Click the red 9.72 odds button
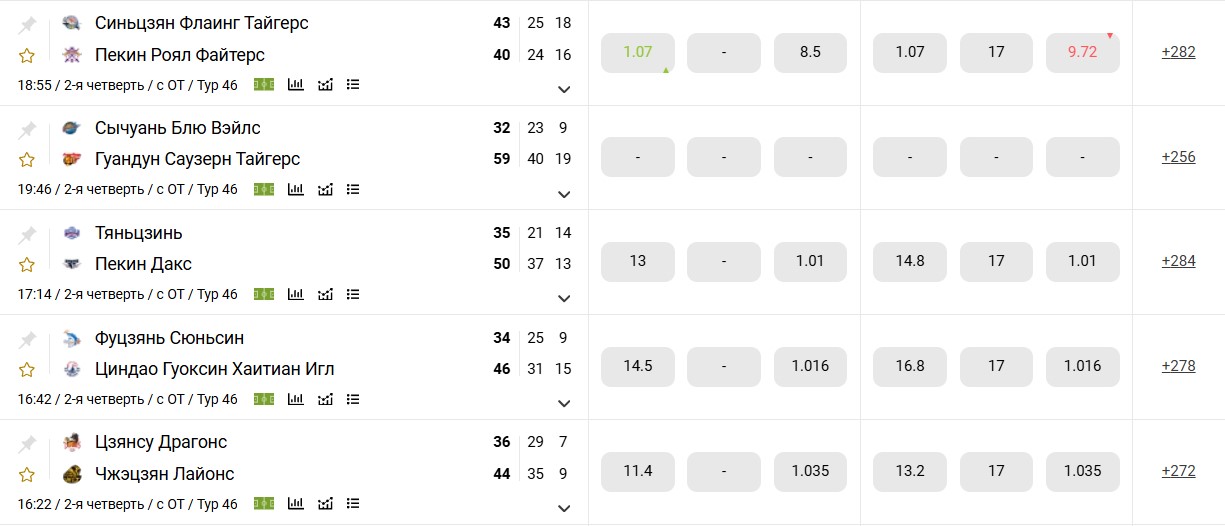 1082,52
